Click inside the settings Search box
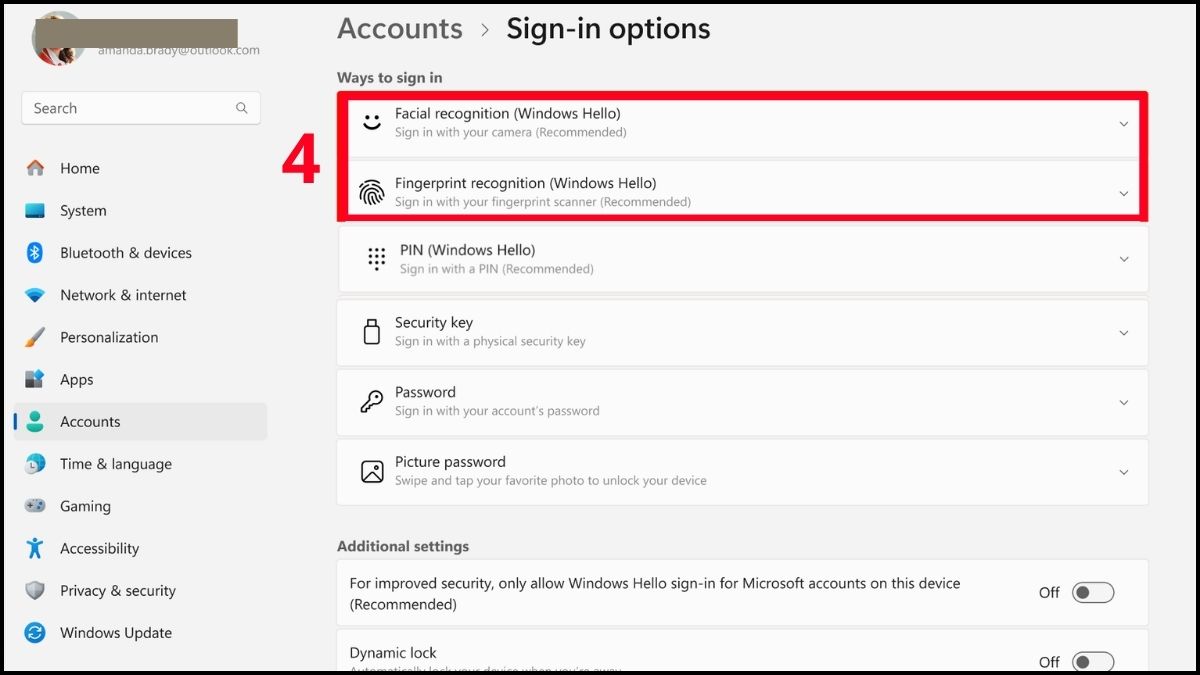 (x=141, y=108)
